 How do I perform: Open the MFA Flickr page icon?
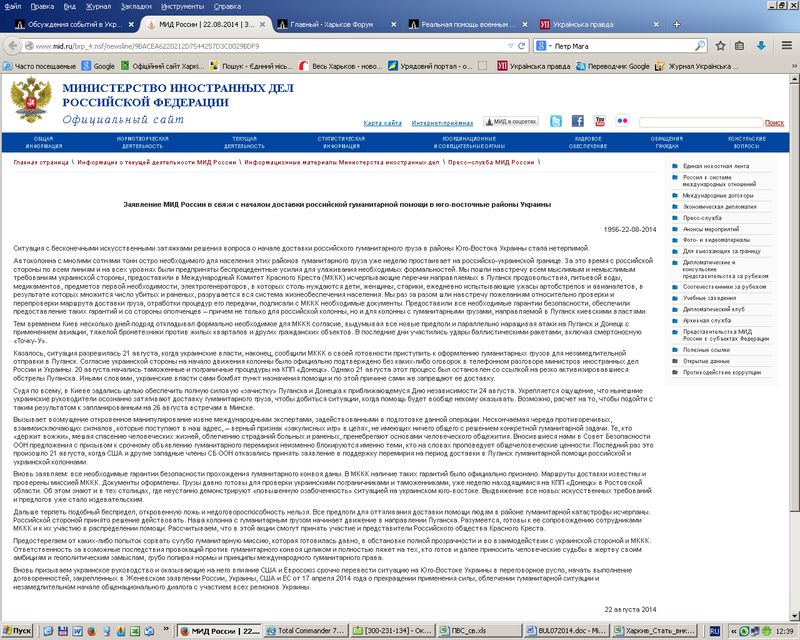(622, 121)
